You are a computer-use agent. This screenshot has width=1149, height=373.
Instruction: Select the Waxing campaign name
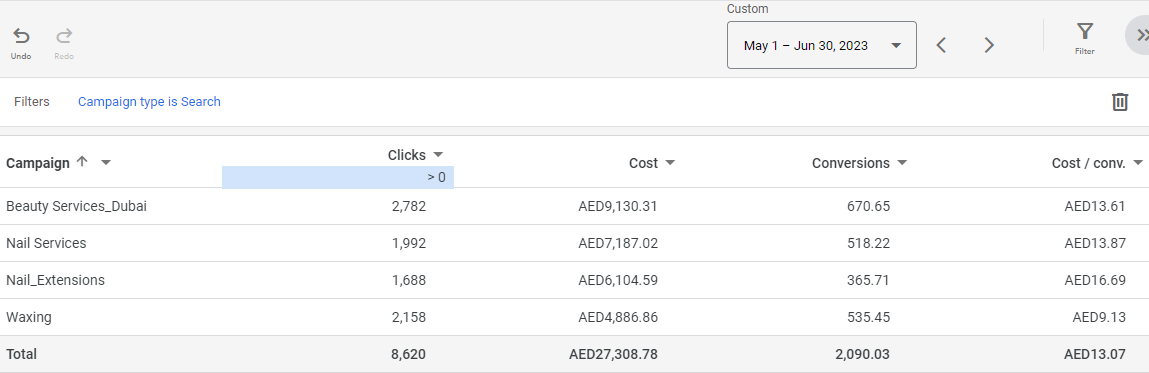pyautogui.click(x=29, y=317)
